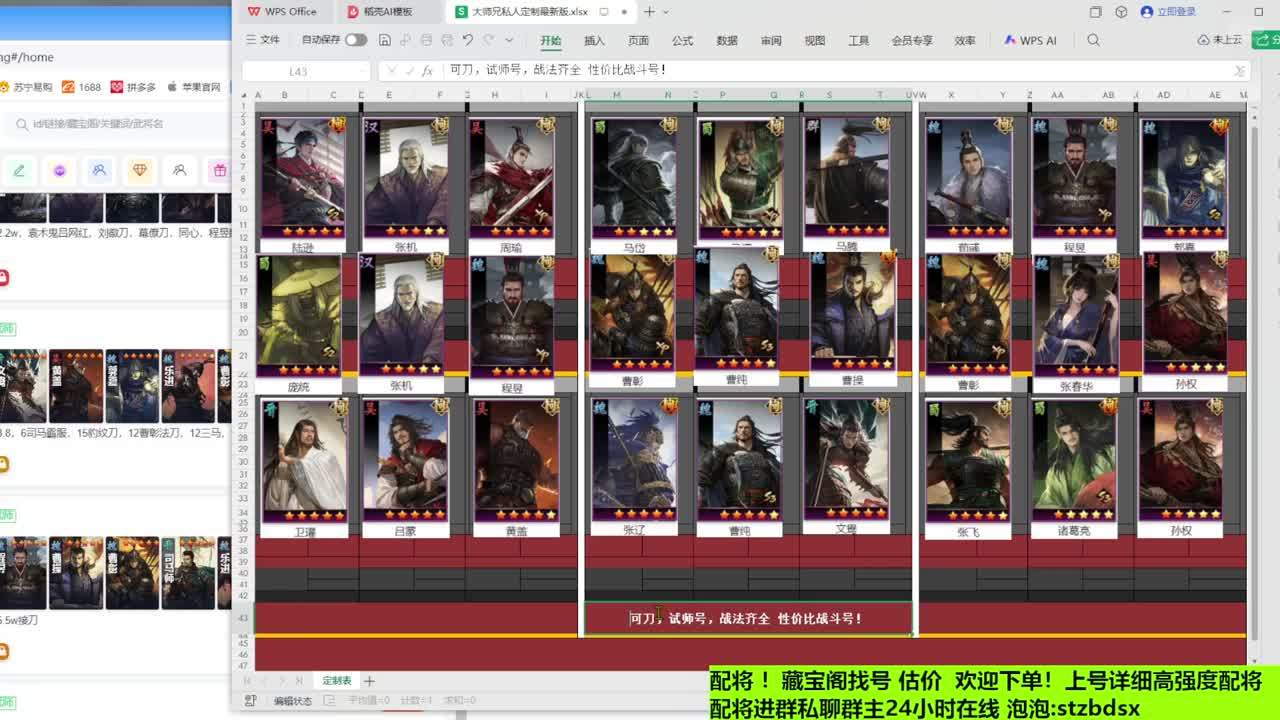
Task: Click the 庞统 general card image
Action: (299, 315)
